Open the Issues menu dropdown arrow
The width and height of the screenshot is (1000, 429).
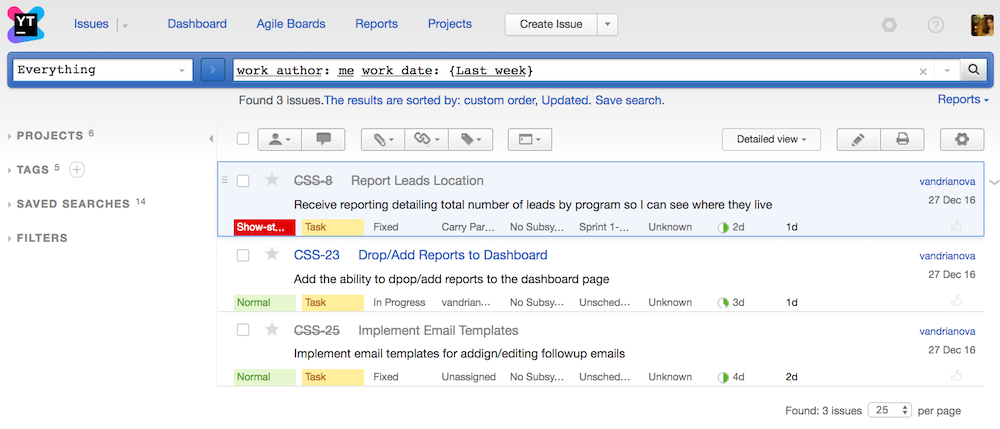coord(125,25)
